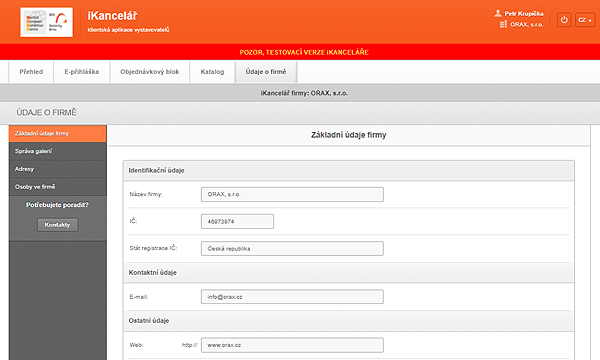
Task: Select Základní údaje firmy in sidebar
Action: click(x=58, y=134)
